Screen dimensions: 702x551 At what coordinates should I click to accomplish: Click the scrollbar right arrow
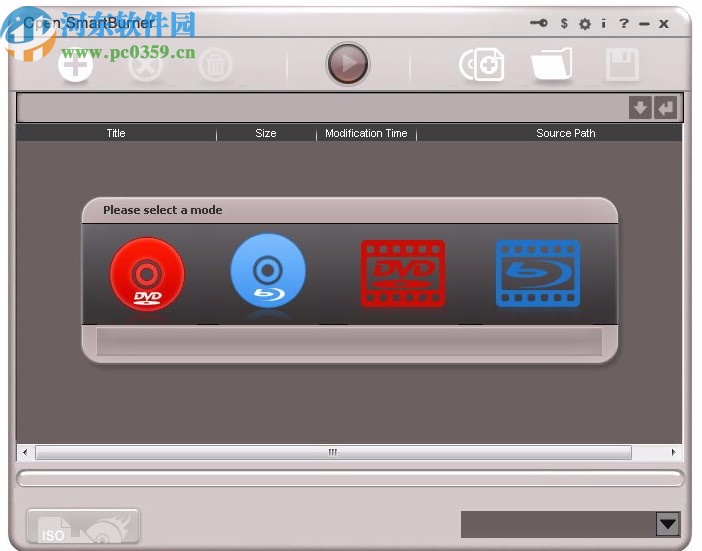point(673,452)
